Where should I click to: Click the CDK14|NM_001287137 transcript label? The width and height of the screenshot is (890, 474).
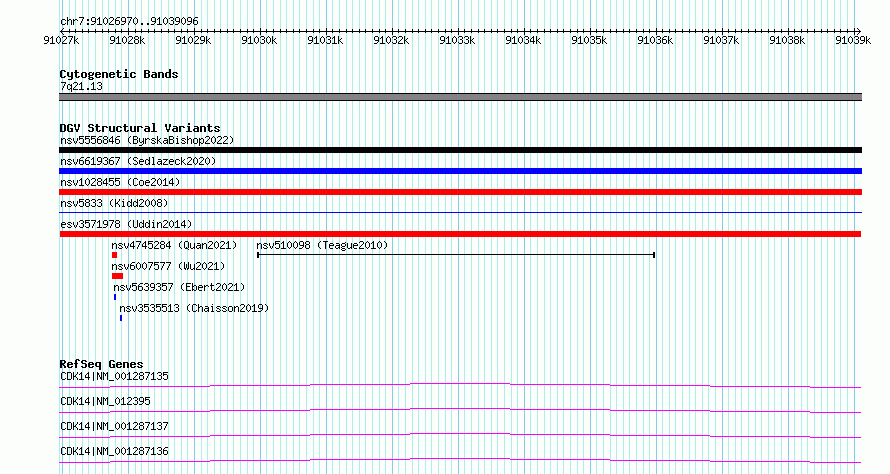(x=114, y=426)
